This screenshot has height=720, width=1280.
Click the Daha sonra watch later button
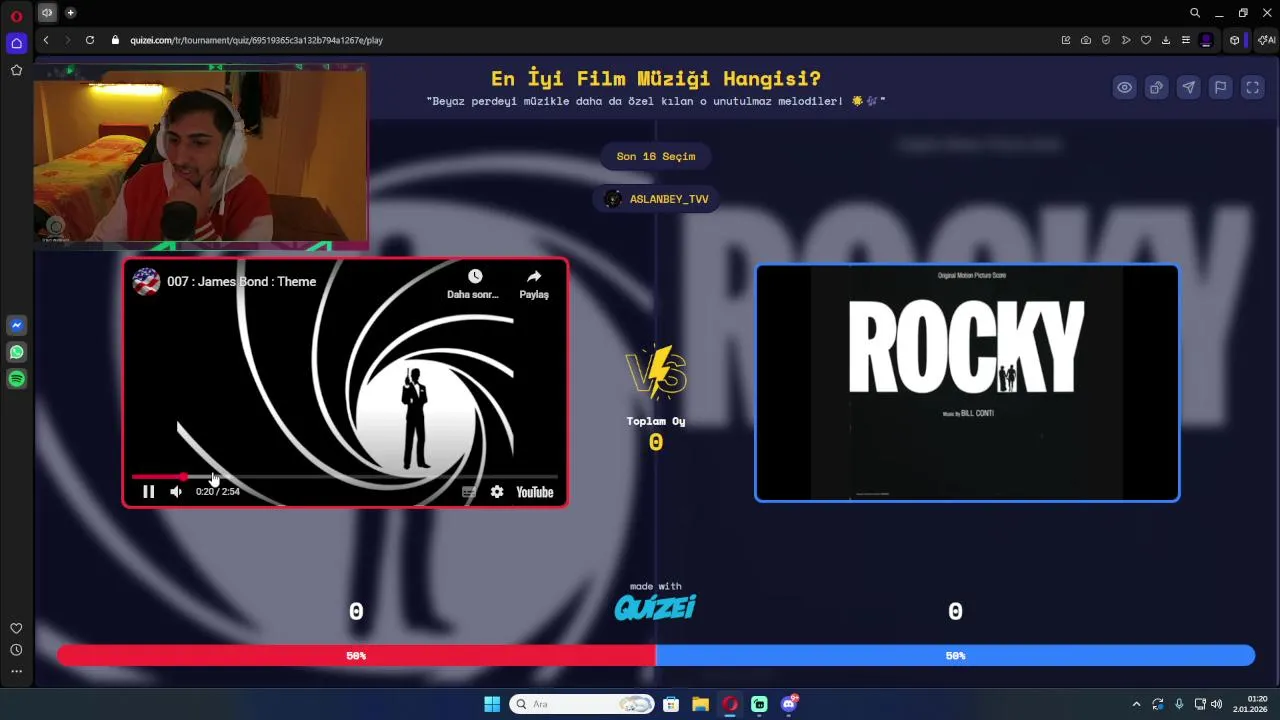click(473, 284)
